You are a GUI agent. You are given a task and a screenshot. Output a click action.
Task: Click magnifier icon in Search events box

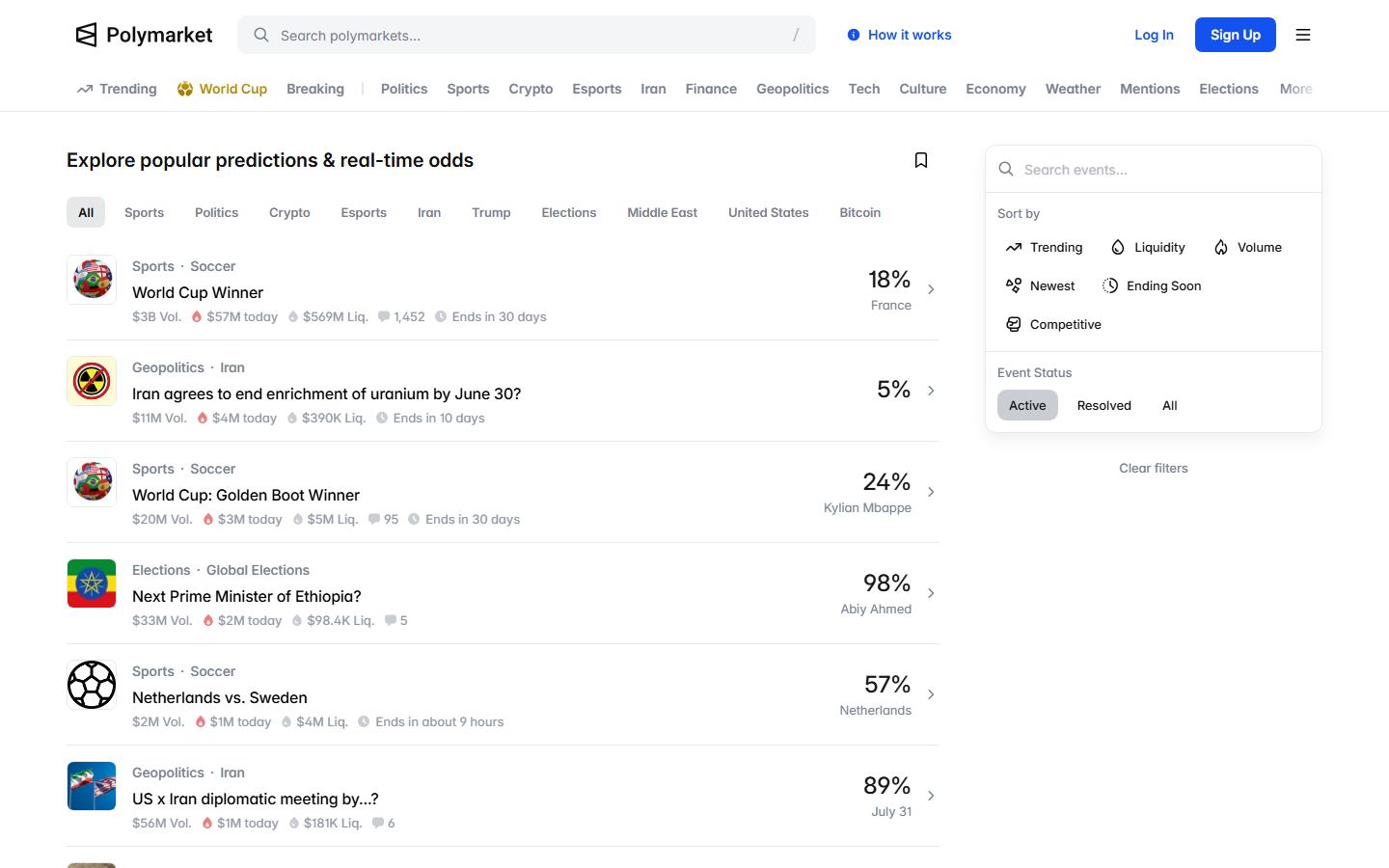(1006, 169)
